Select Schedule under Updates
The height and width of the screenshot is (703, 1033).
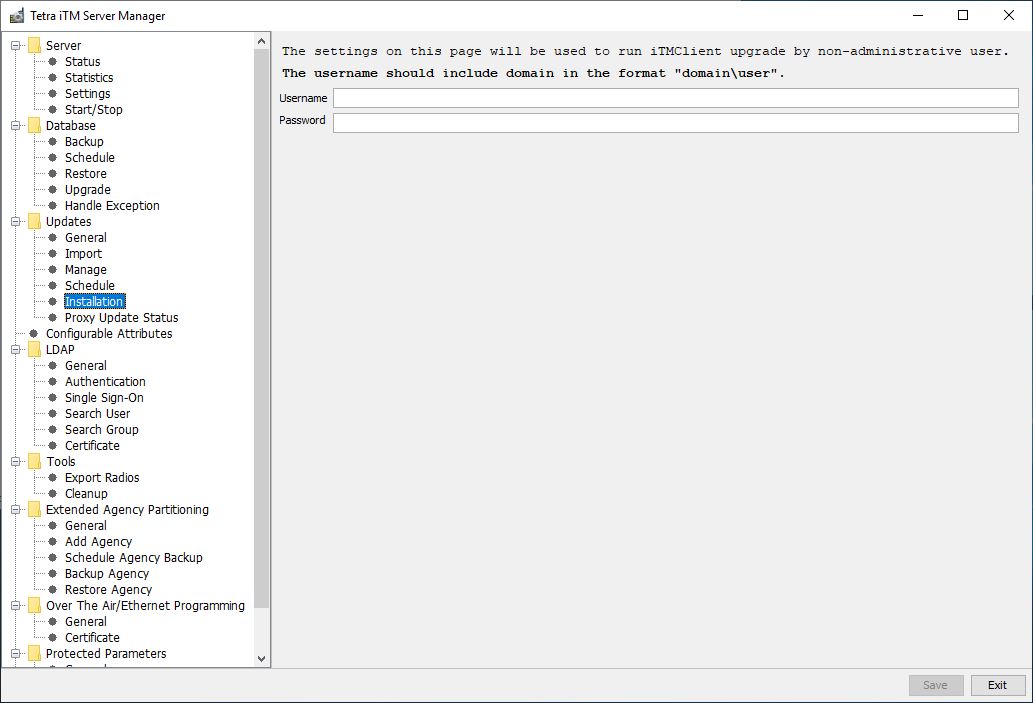pyautogui.click(x=90, y=285)
